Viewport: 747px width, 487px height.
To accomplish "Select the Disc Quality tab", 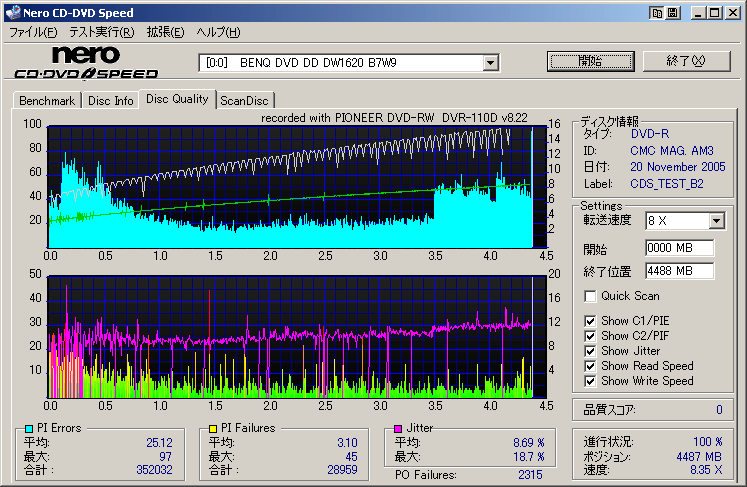I will tap(177, 99).
